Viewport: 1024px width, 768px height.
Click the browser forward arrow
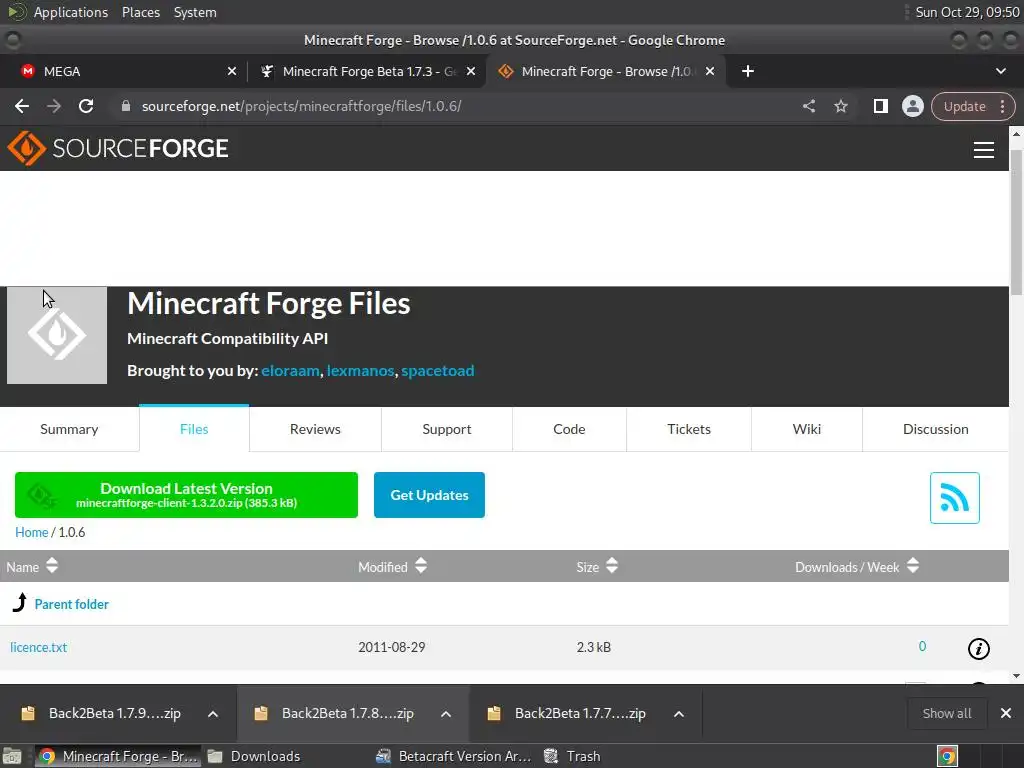(54, 106)
